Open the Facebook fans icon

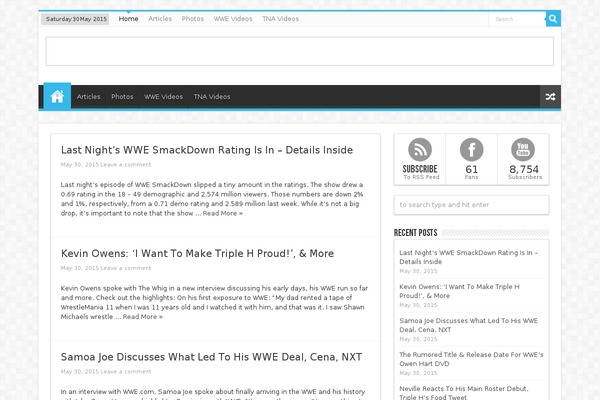[471, 149]
